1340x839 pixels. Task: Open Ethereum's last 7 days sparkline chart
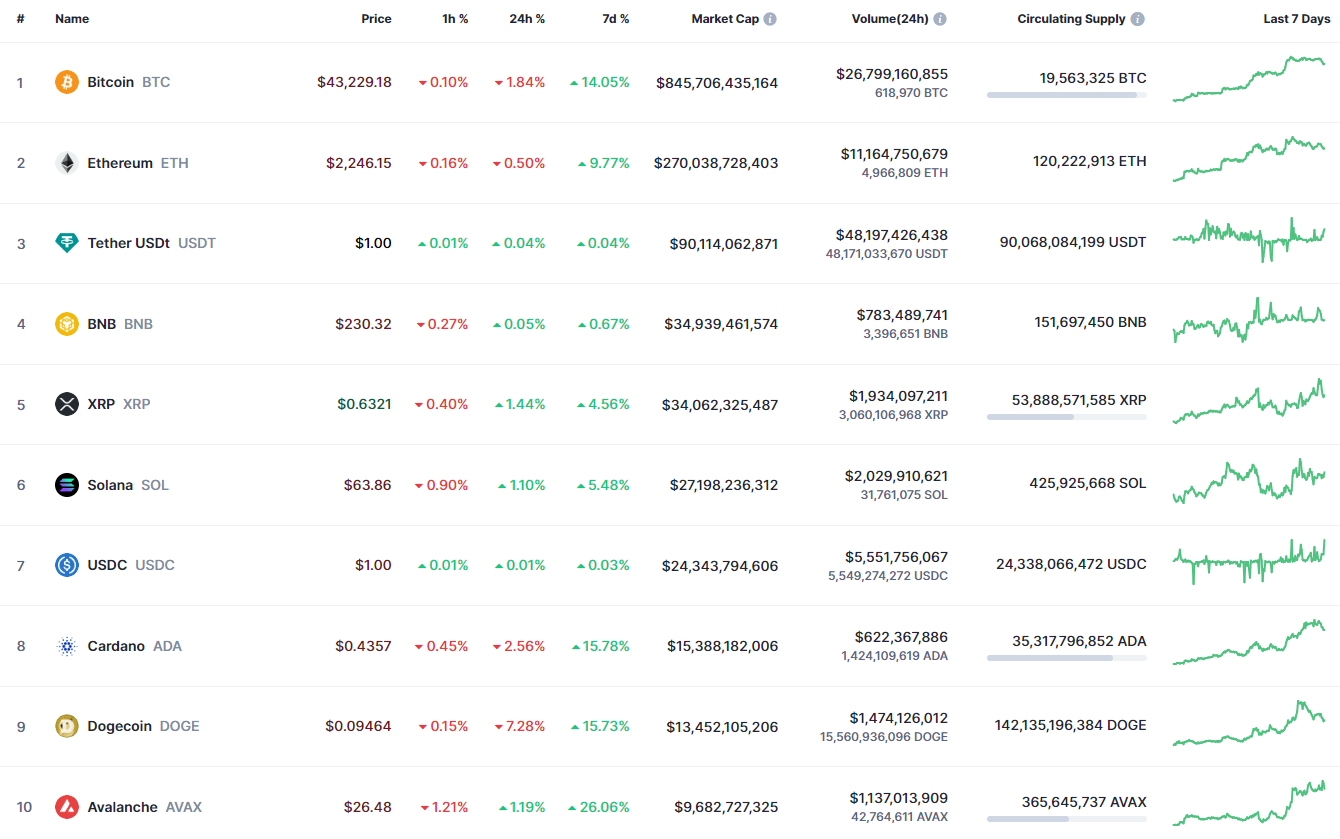pos(1249,160)
